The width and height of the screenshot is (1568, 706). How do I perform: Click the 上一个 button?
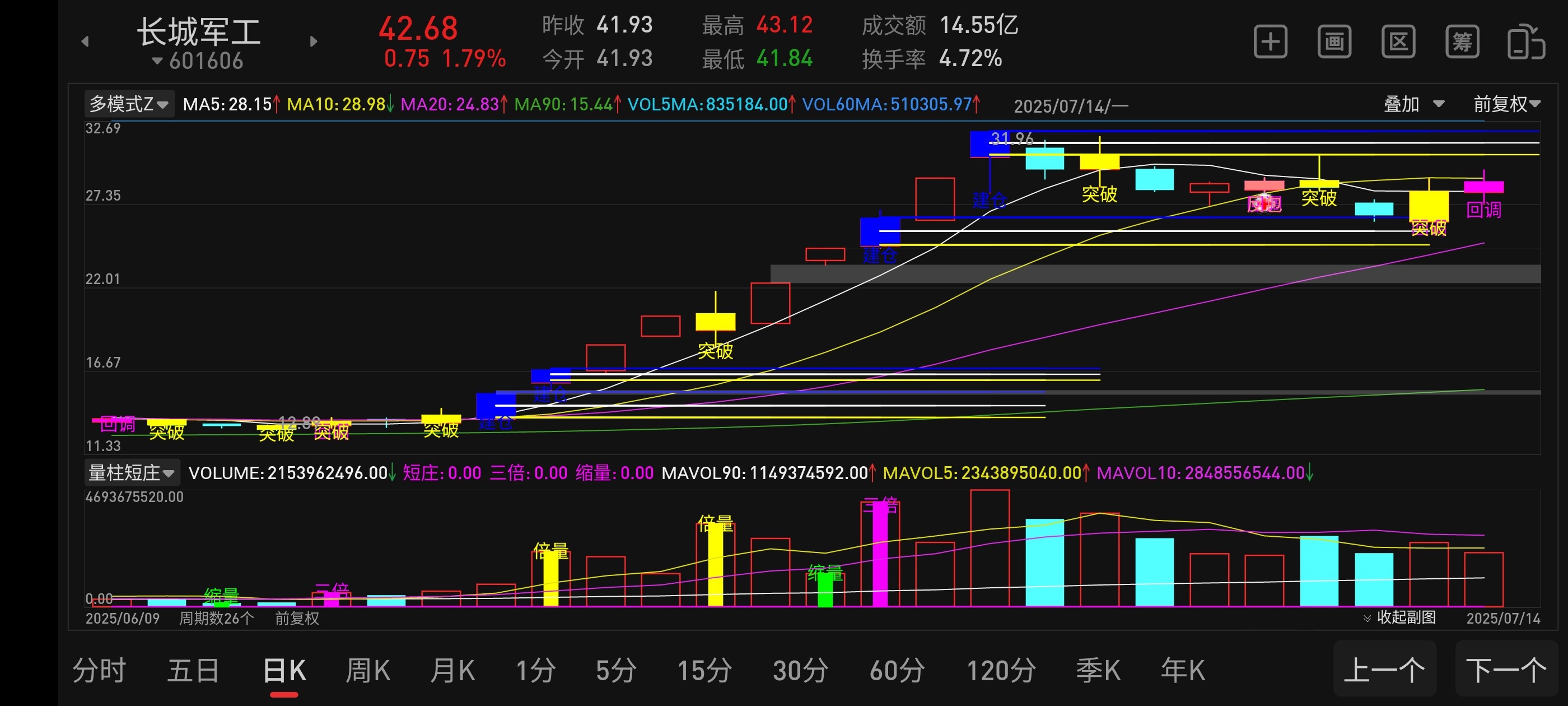(1384, 670)
